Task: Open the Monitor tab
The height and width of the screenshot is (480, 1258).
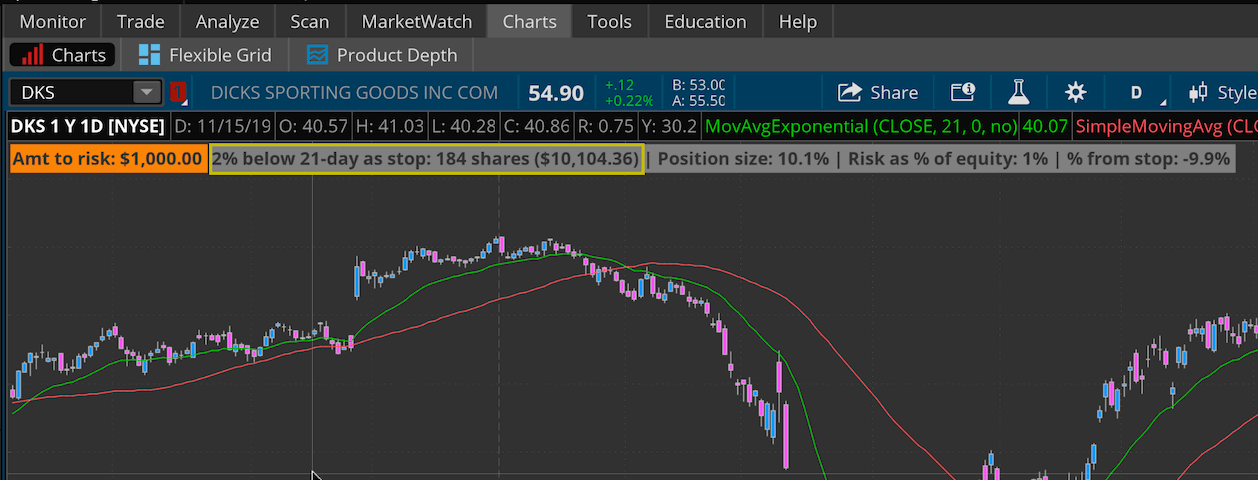Action: (52, 21)
